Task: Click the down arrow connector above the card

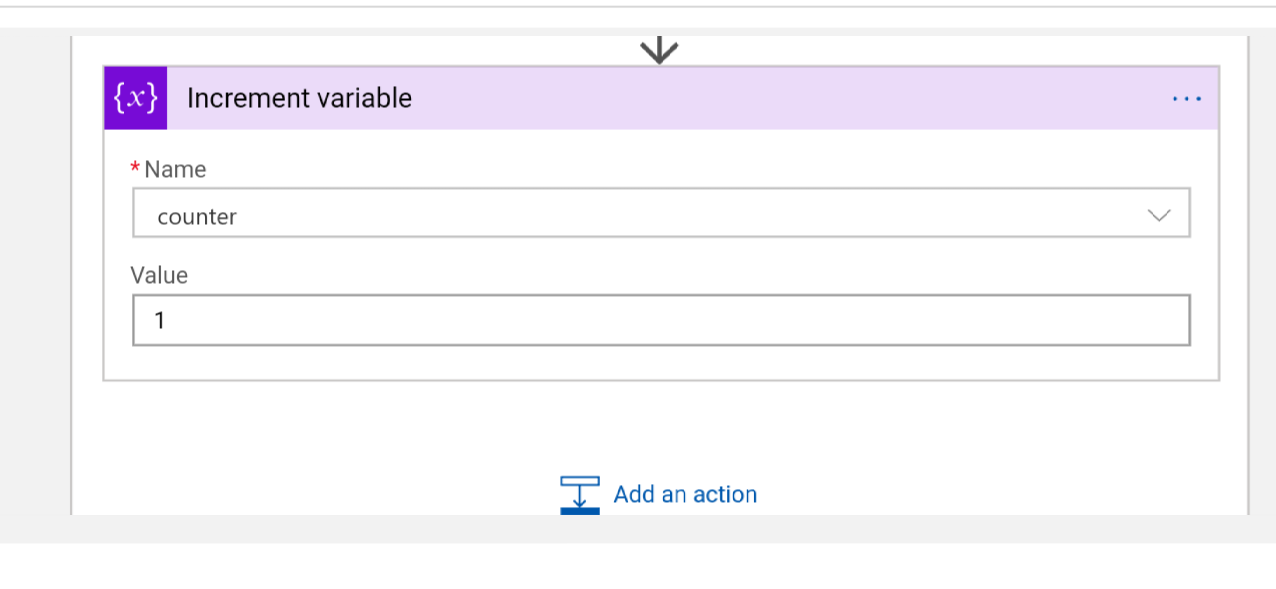Action: pos(659,50)
